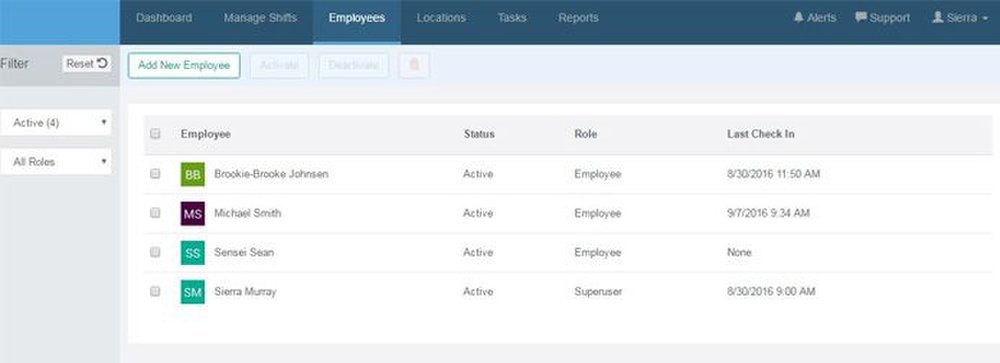This screenshot has height=363, width=1000.
Task: Click the Alerts bell icon
Action: click(x=798, y=17)
